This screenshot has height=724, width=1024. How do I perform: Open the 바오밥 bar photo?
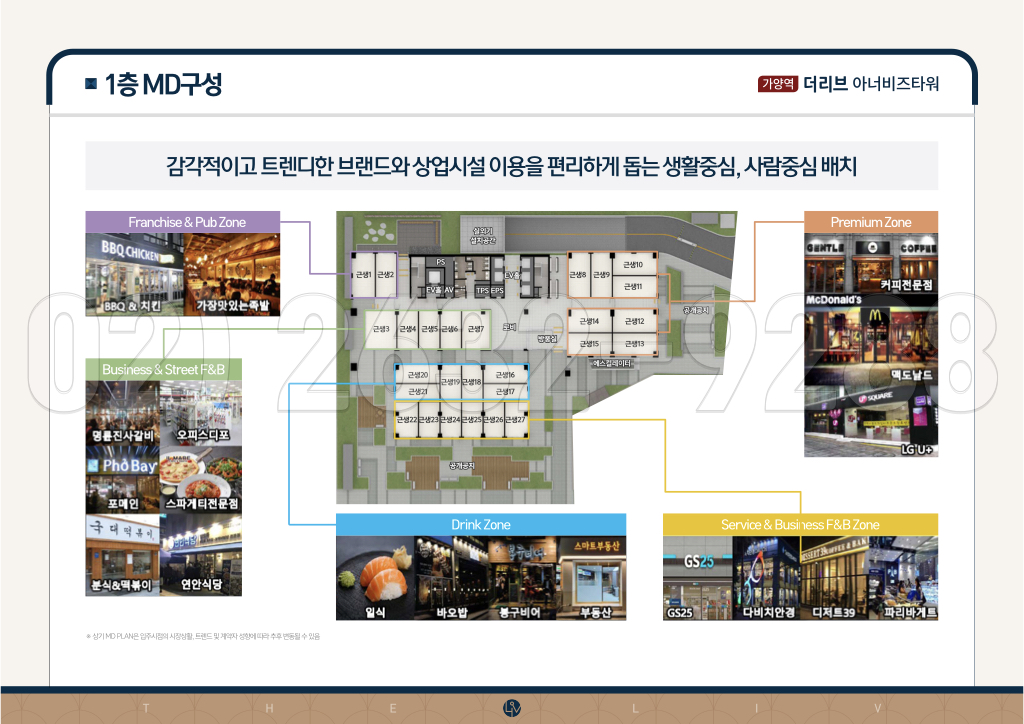(451, 578)
